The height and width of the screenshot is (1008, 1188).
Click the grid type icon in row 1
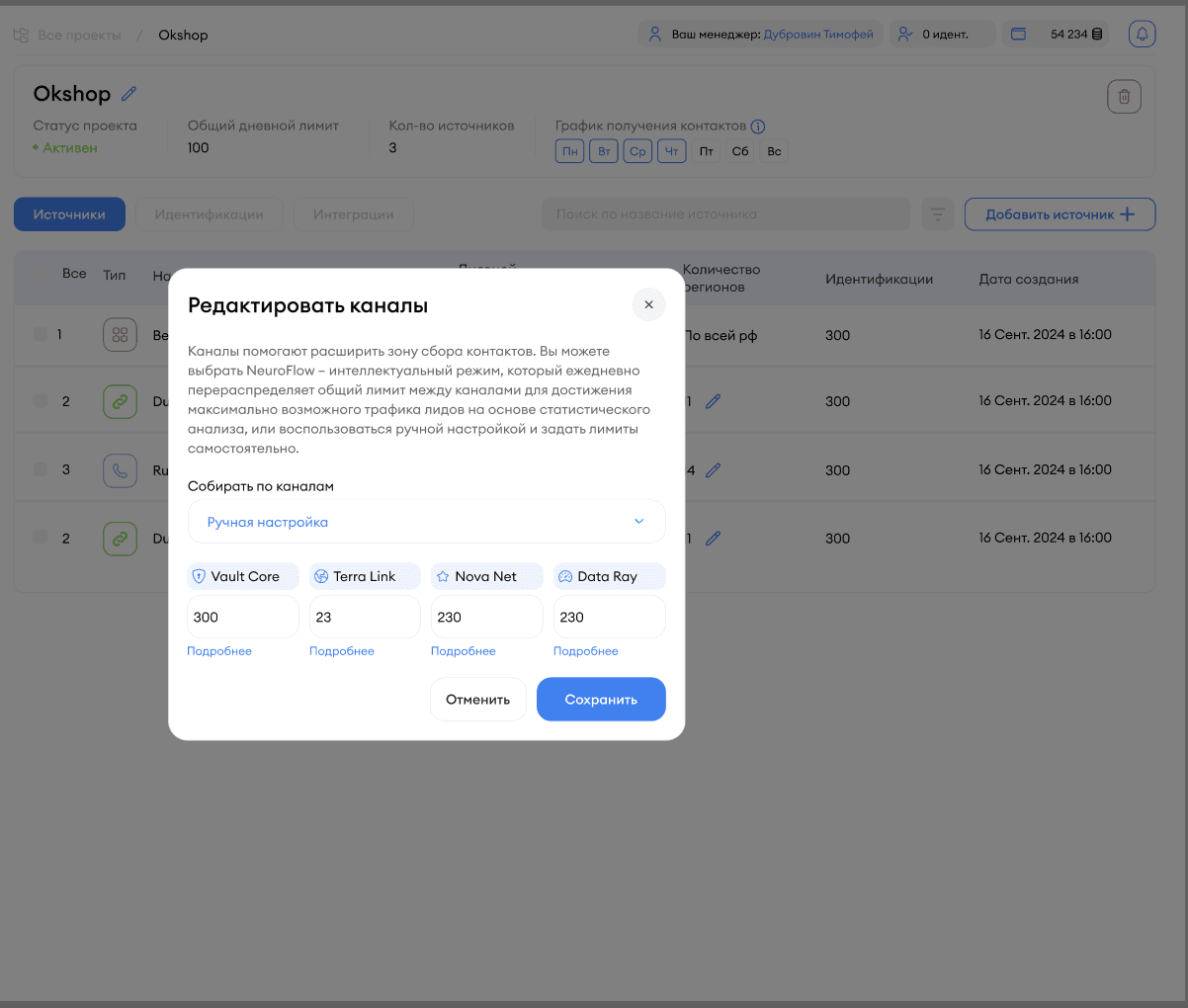tap(120, 335)
